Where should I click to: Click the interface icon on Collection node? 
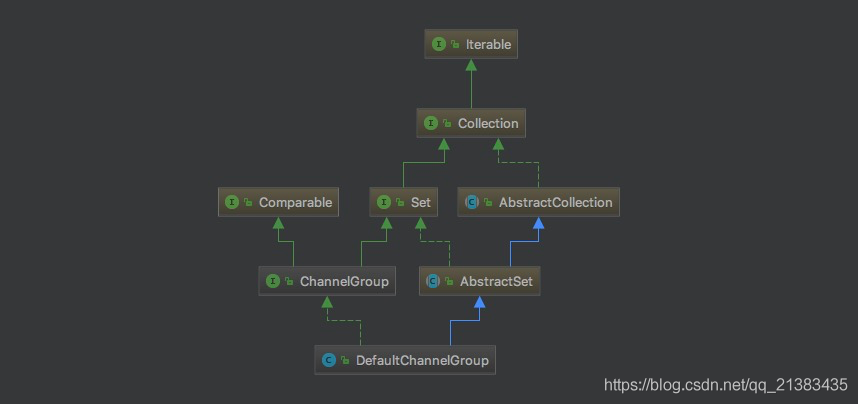point(432,124)
